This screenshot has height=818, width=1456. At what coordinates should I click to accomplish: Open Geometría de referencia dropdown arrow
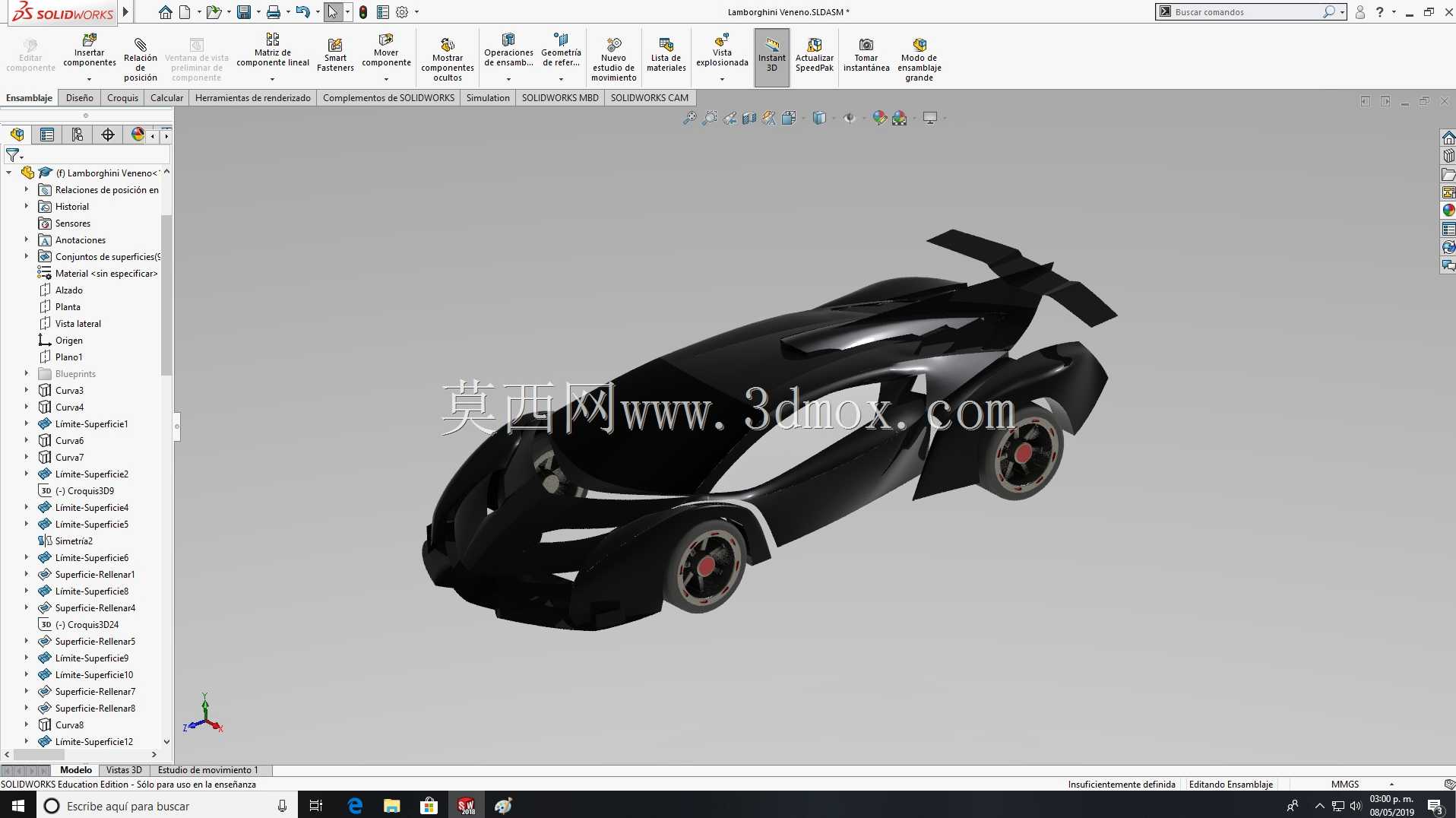click(x=561, y=79)
